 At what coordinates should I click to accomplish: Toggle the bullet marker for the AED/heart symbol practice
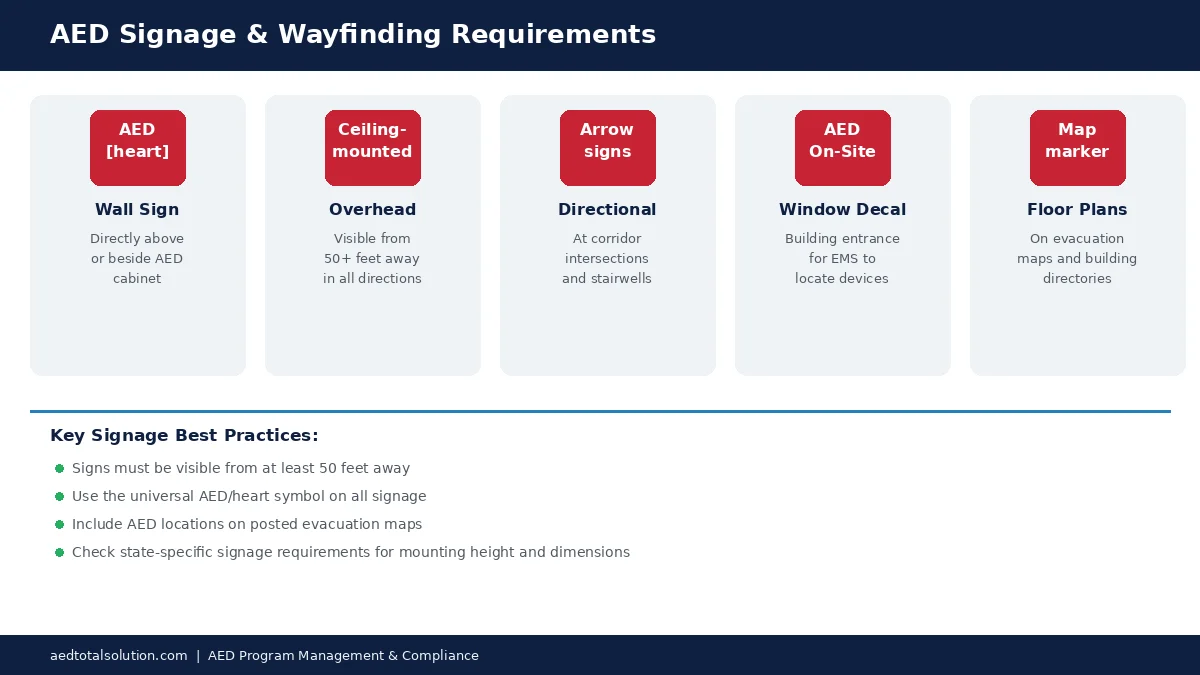[x=60, y=495]
